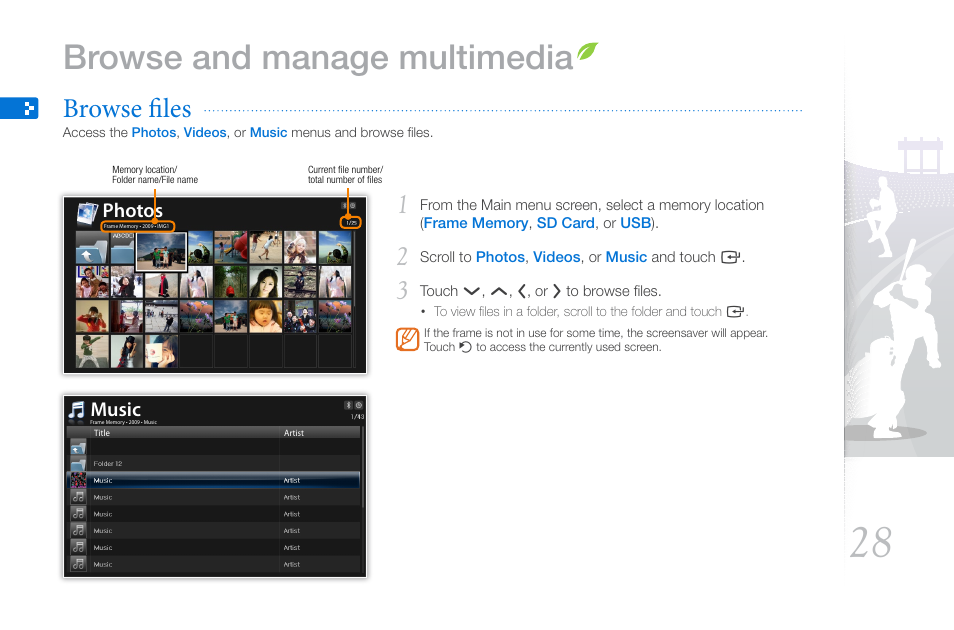Select the photo of the toddler in pink
The image size is (954, 630).
266,316
